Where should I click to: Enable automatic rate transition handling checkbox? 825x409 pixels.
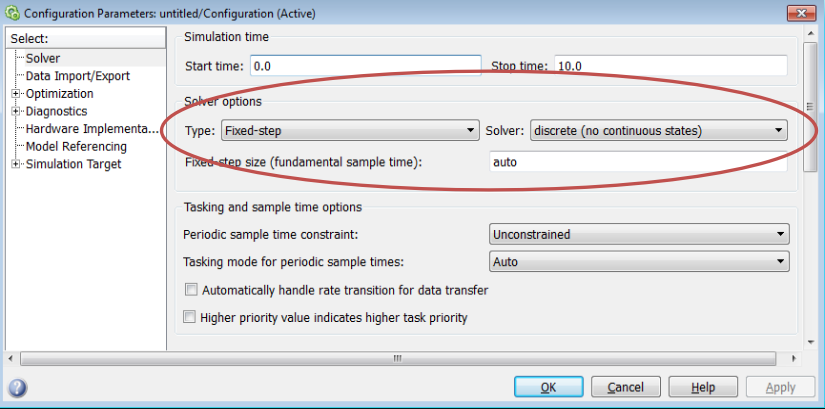pos(191,290)
